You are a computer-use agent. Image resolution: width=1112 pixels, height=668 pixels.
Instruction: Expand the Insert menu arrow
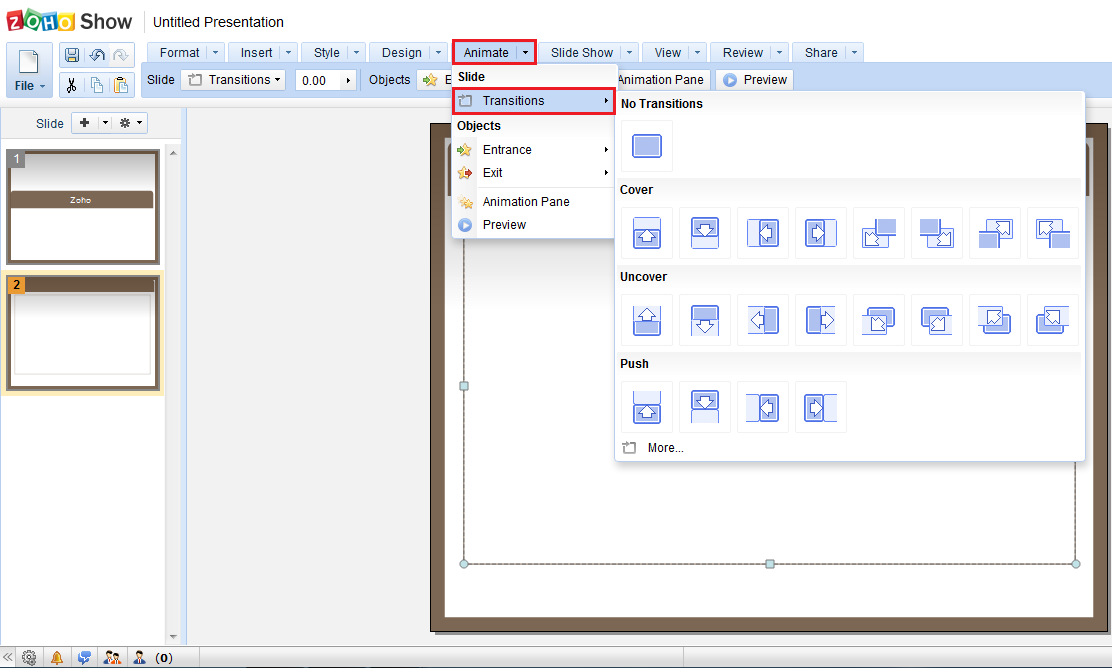[x=288, y=52]
